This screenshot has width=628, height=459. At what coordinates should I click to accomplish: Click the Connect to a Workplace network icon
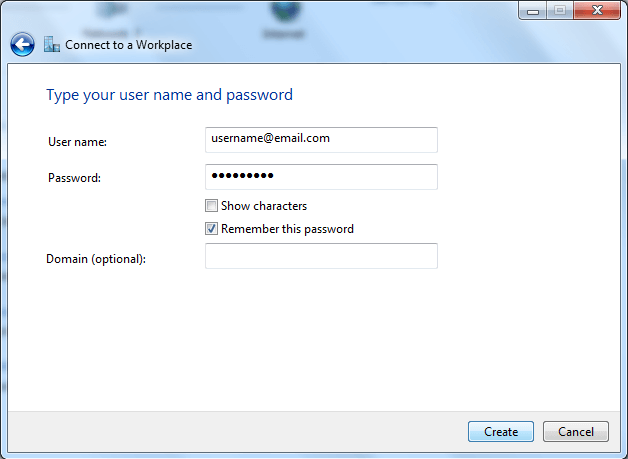click(52, 44)
